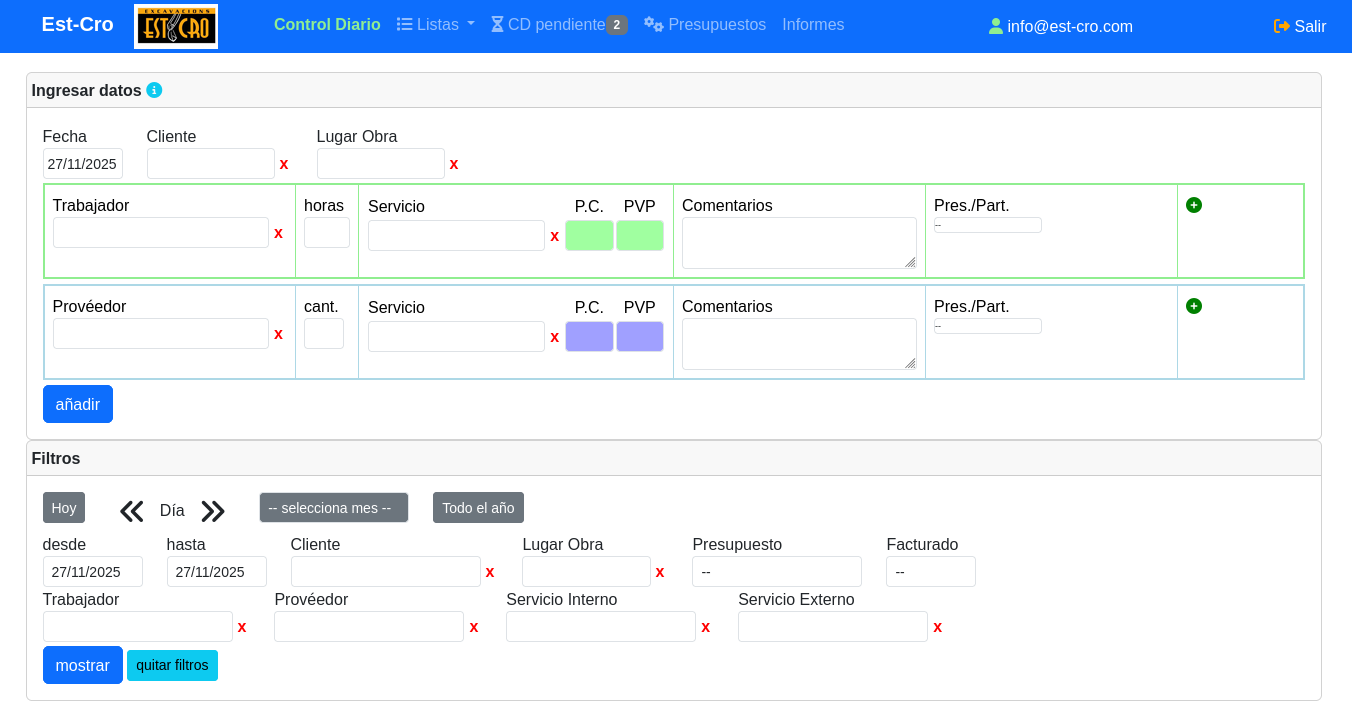
Task: Click the user icon next to info@est-cro.com
Action: [x=996, y=25]
